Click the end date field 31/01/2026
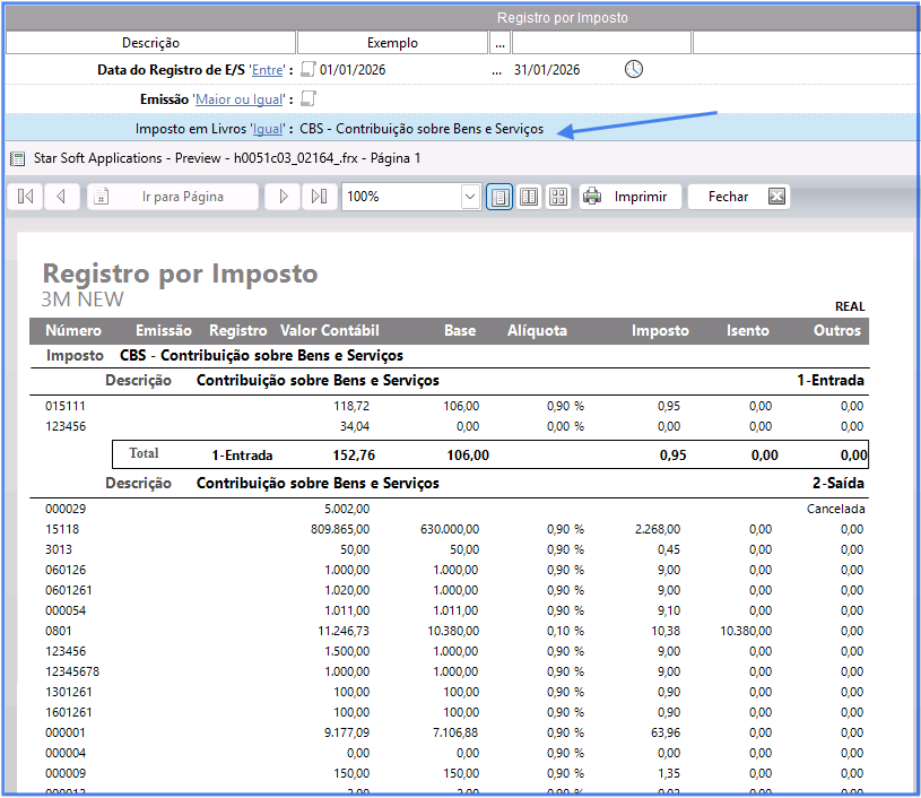The height and width of the screenshot is (798, 921). tap(547, 70)
